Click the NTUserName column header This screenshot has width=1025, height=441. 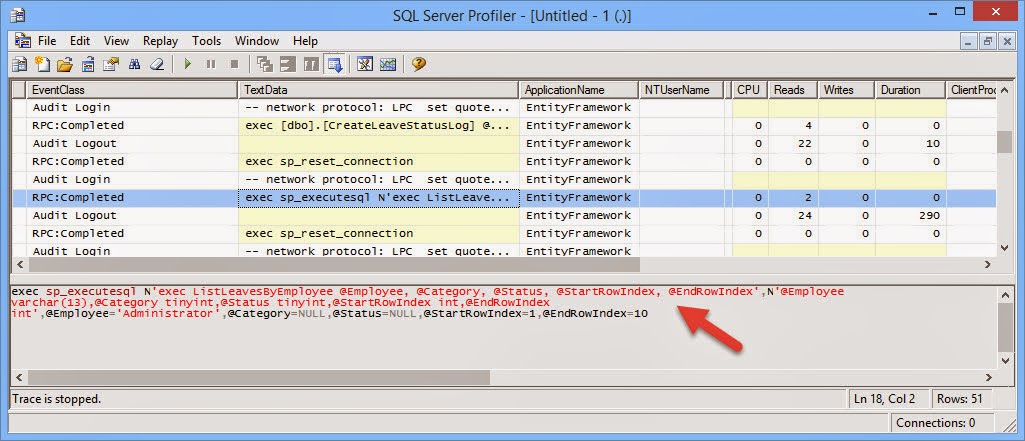tap(682, 90)
